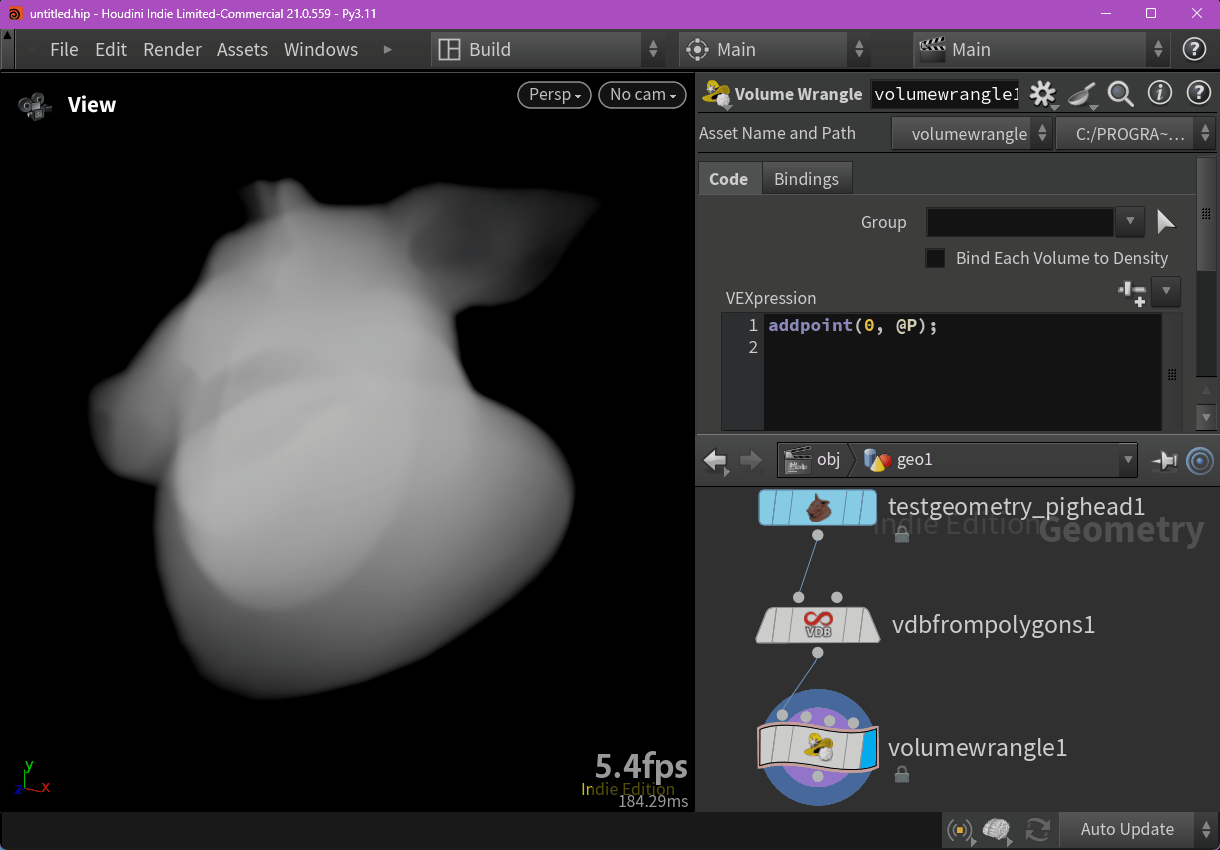Click in the VEXpression code editor

960,380
